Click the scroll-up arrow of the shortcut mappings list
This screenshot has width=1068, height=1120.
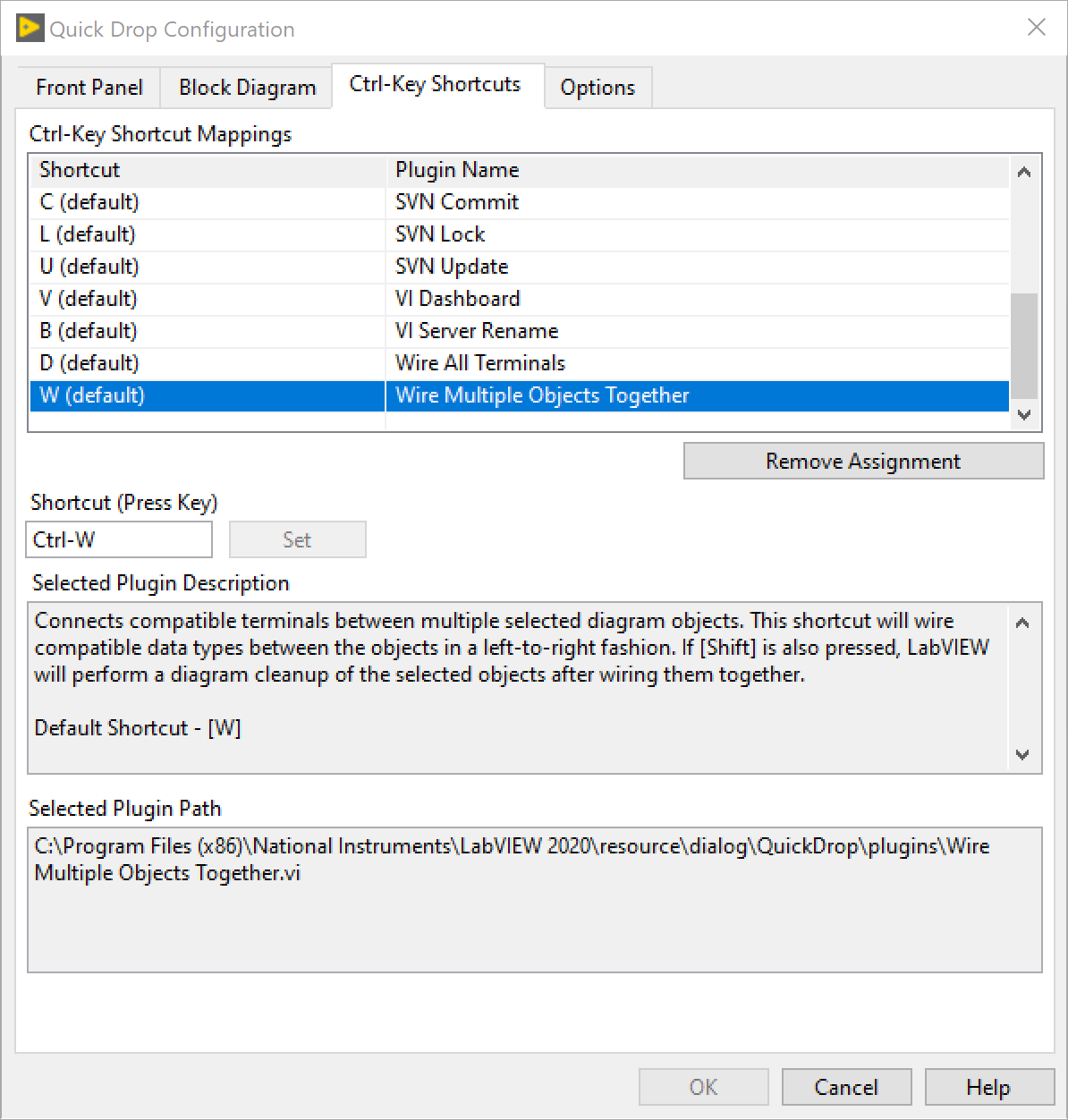[1025, 172]
